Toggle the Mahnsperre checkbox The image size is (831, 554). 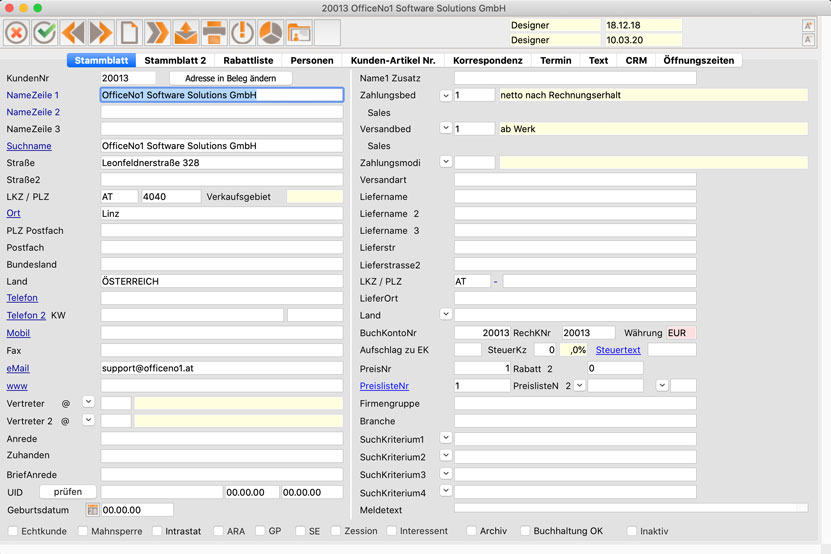point(83,531)
